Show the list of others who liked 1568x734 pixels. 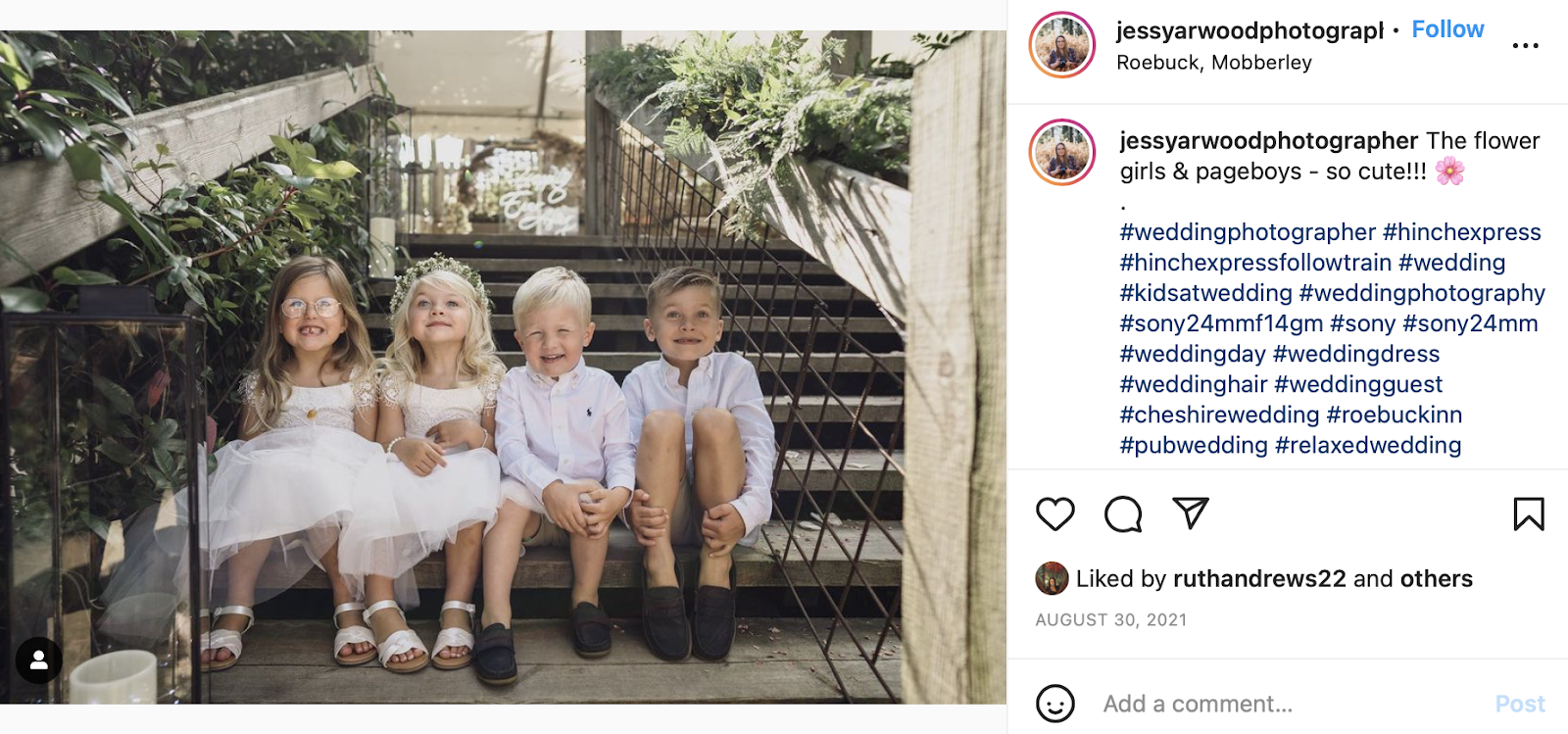point(1436,578)
